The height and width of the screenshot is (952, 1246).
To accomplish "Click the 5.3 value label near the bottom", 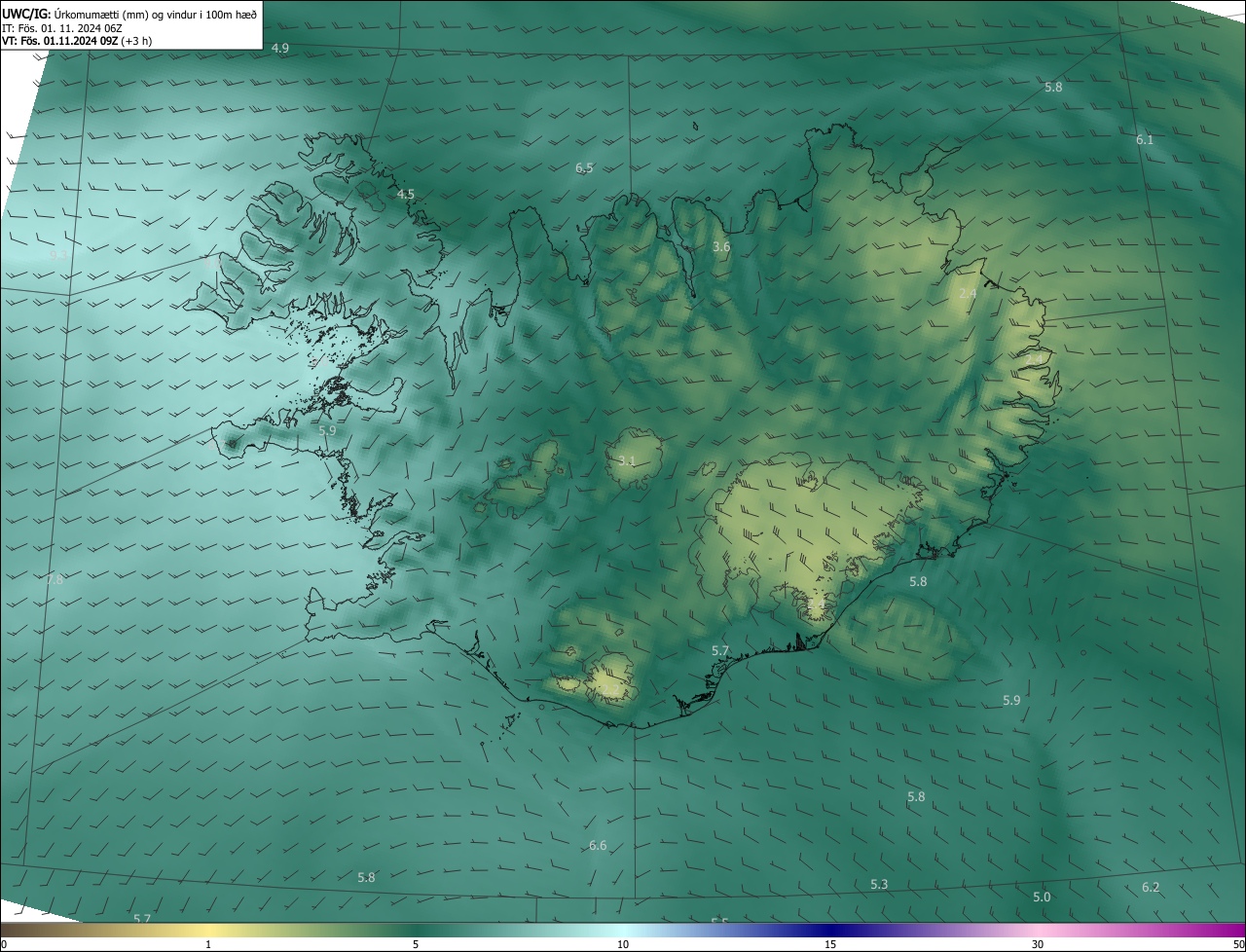I will [x=879, y=885].
